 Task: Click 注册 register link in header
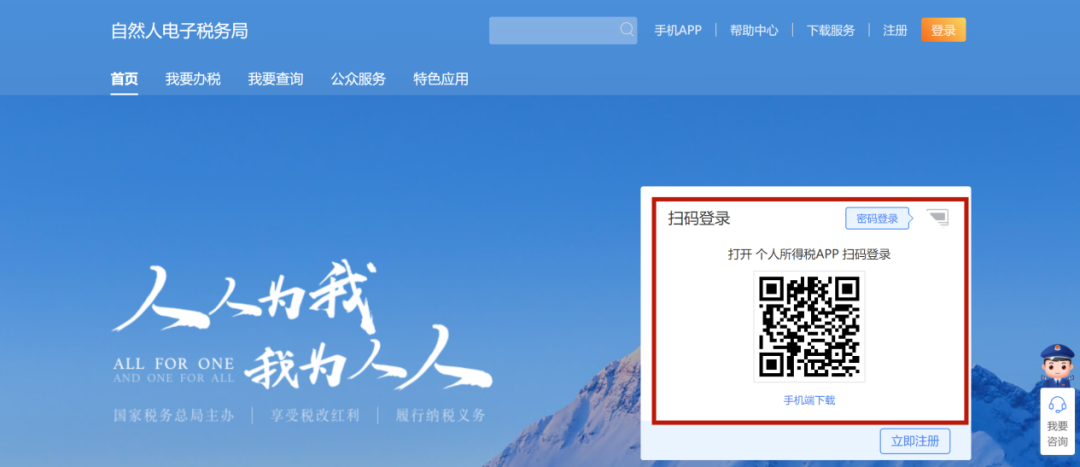(x=895, y=30)
